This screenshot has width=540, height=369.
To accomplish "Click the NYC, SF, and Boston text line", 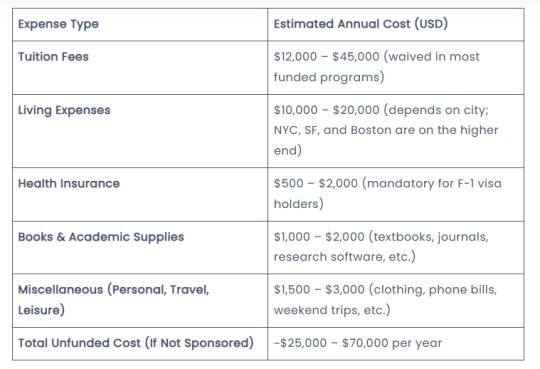I will [386, 130].
